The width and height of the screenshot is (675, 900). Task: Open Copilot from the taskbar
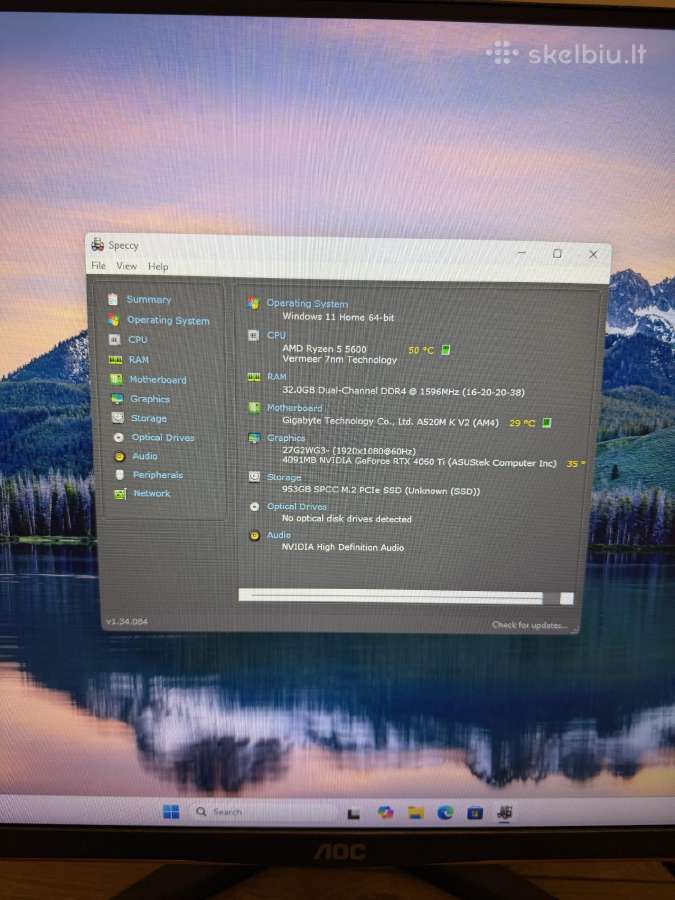coord(386,812)
